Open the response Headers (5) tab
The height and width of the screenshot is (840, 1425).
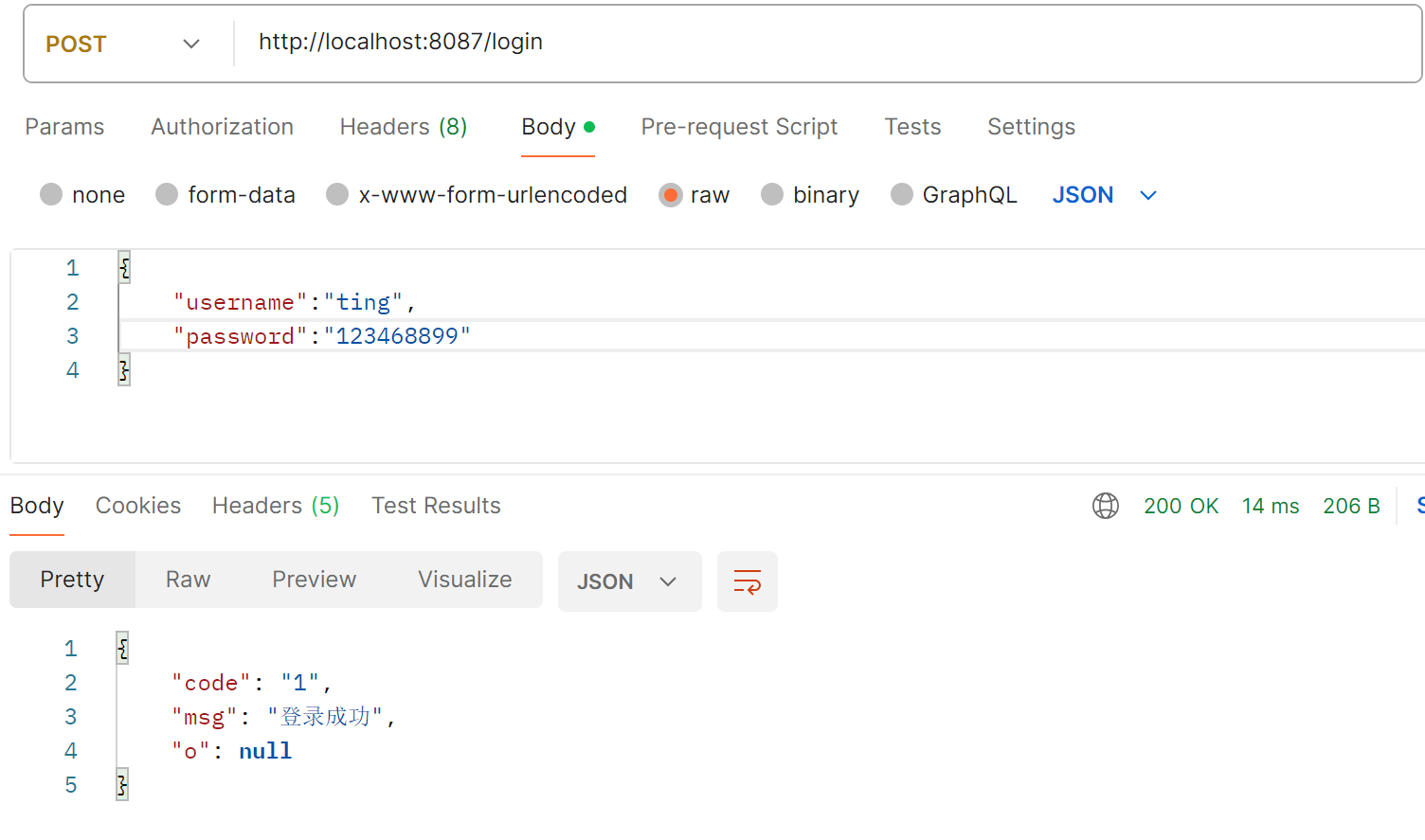point(276,506)
